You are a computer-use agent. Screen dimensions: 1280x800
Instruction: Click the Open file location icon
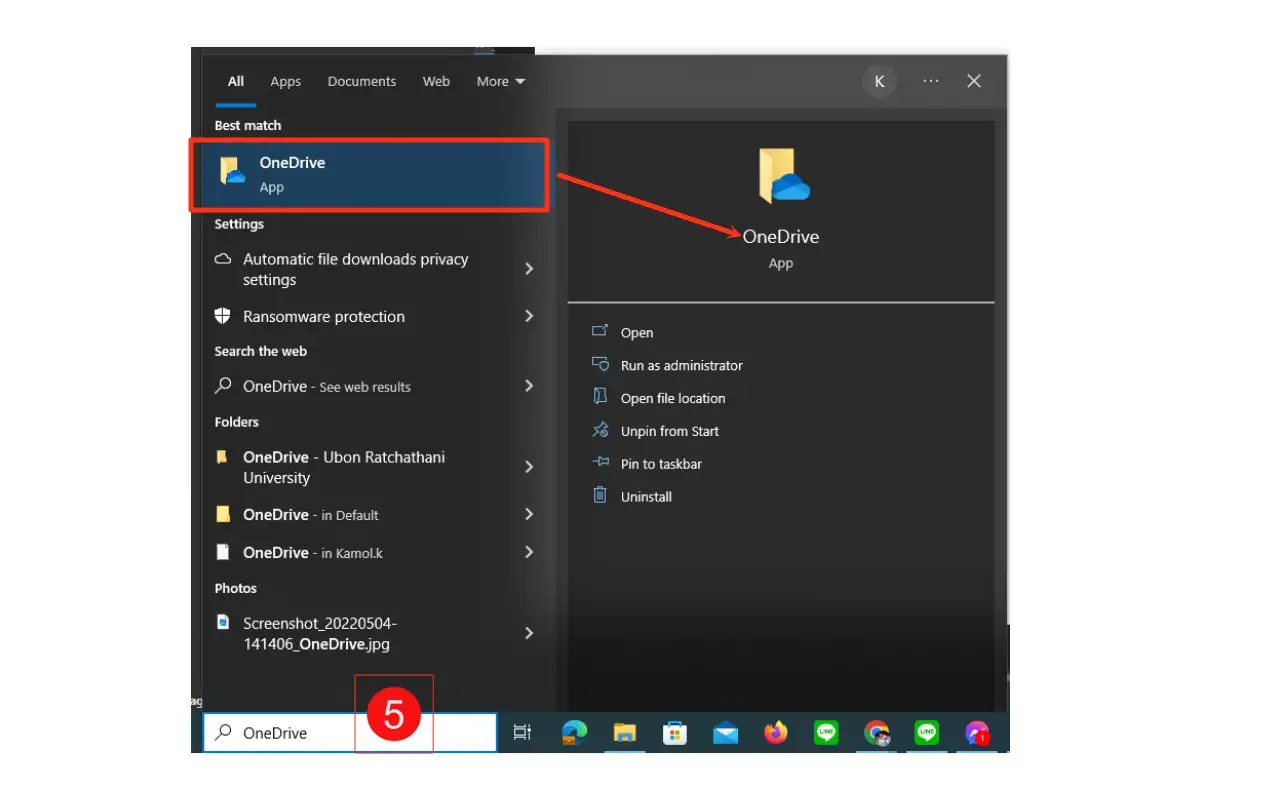[x=600, y=397]
